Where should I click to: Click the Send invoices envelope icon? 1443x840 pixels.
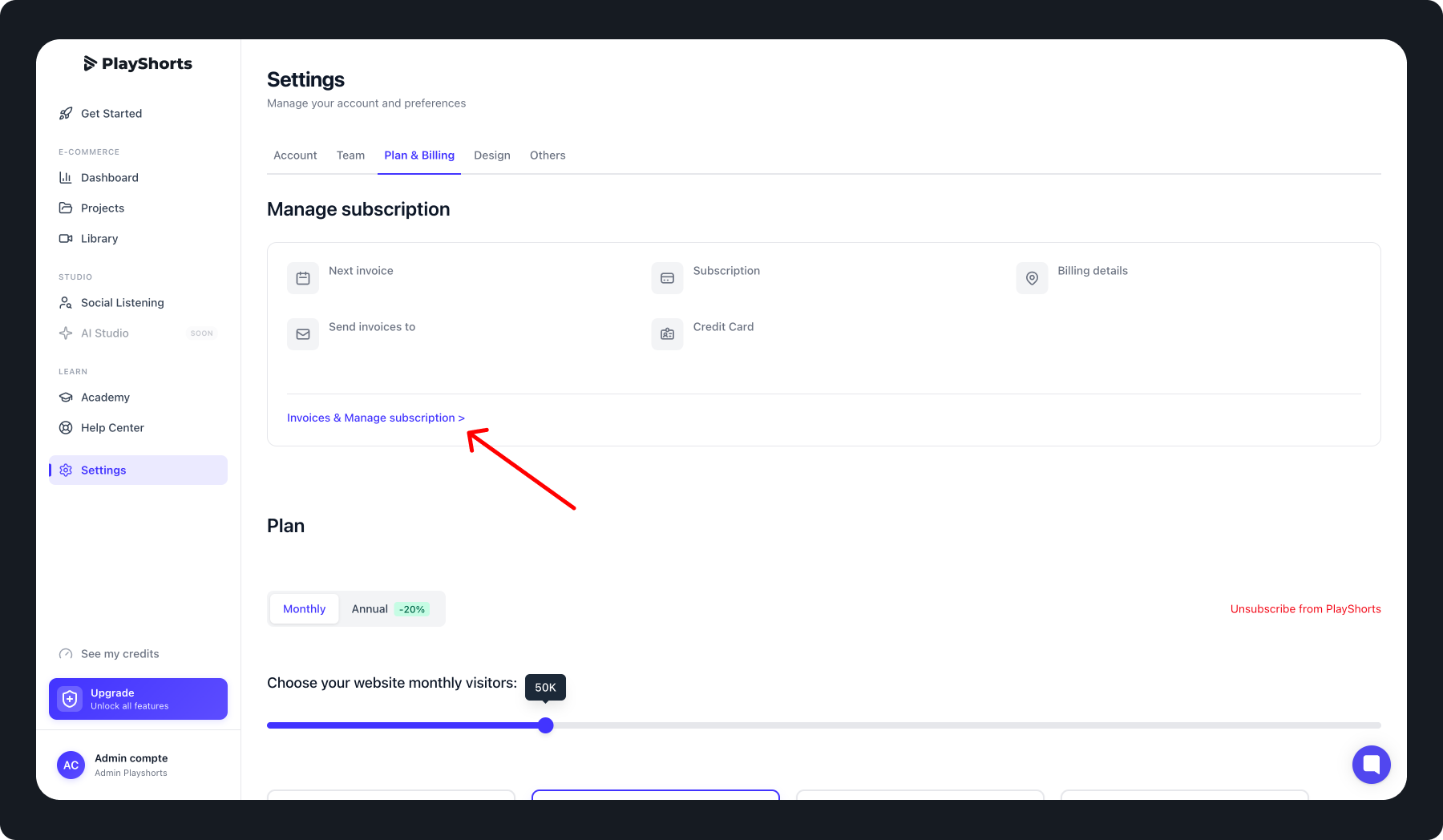[x=303, y=334]
